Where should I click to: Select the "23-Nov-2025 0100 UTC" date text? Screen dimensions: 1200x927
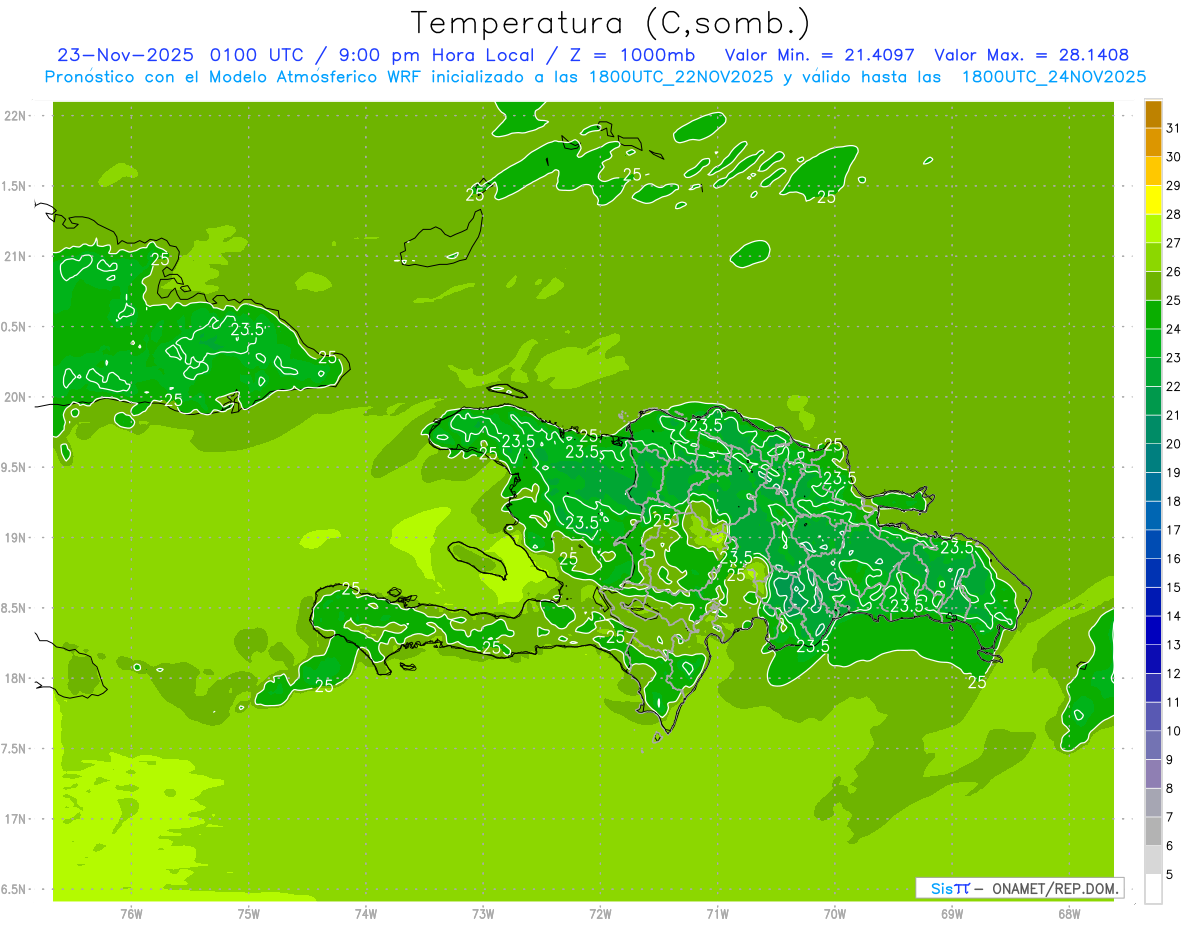[x=180, y=55]
